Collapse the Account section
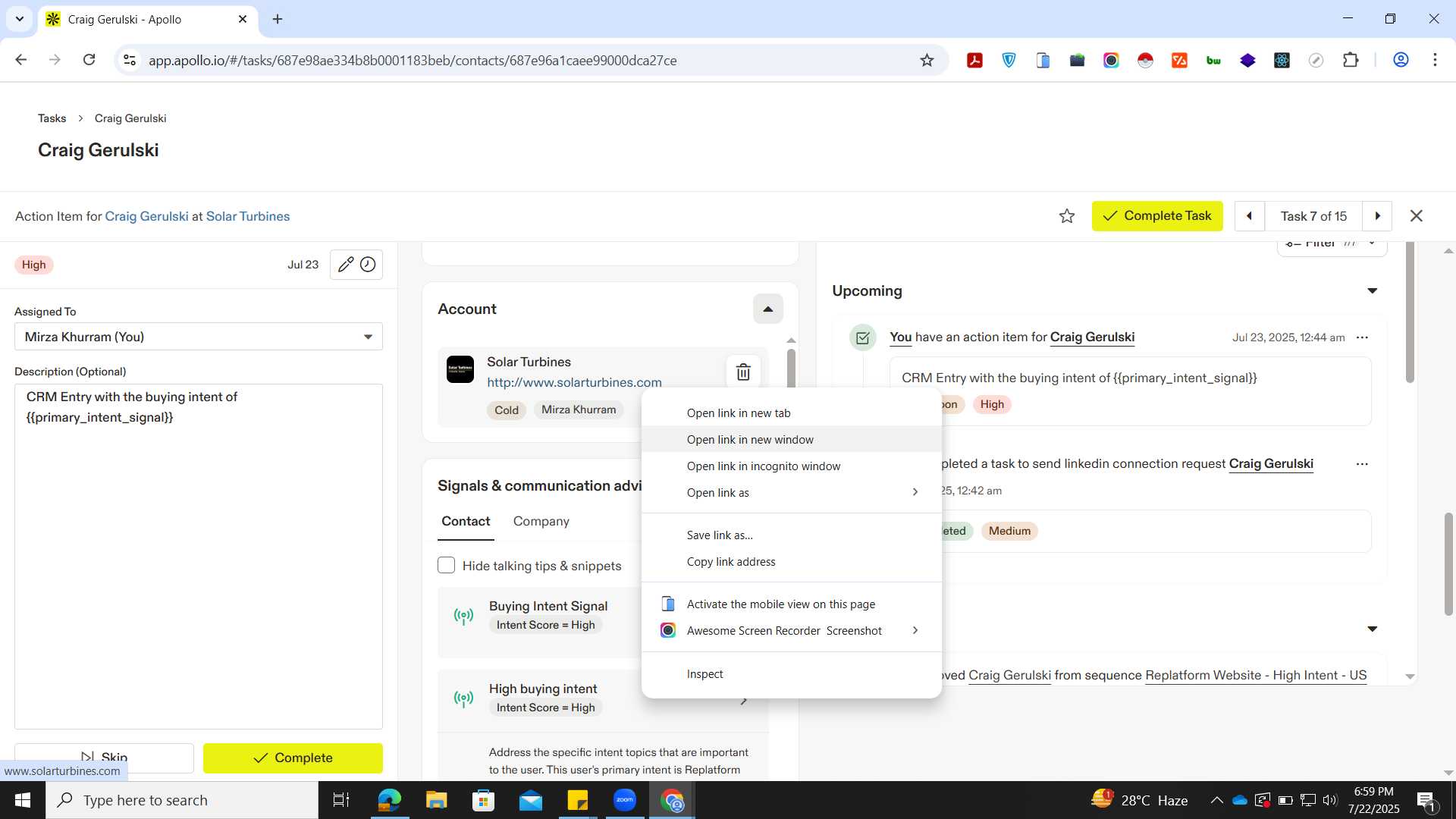1456x819 pixels. 767,309
